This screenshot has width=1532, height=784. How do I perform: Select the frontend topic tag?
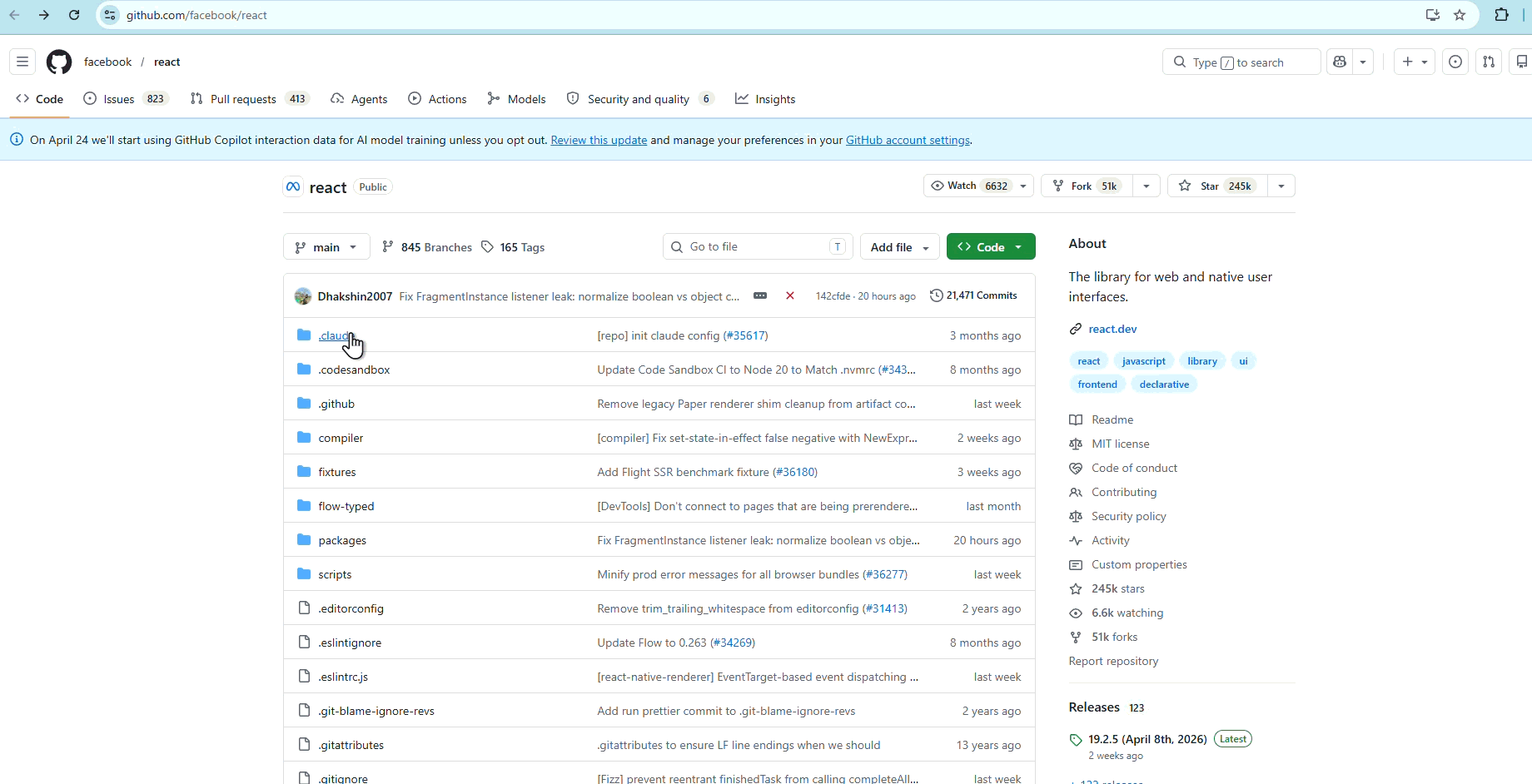tap(1097, 384)
